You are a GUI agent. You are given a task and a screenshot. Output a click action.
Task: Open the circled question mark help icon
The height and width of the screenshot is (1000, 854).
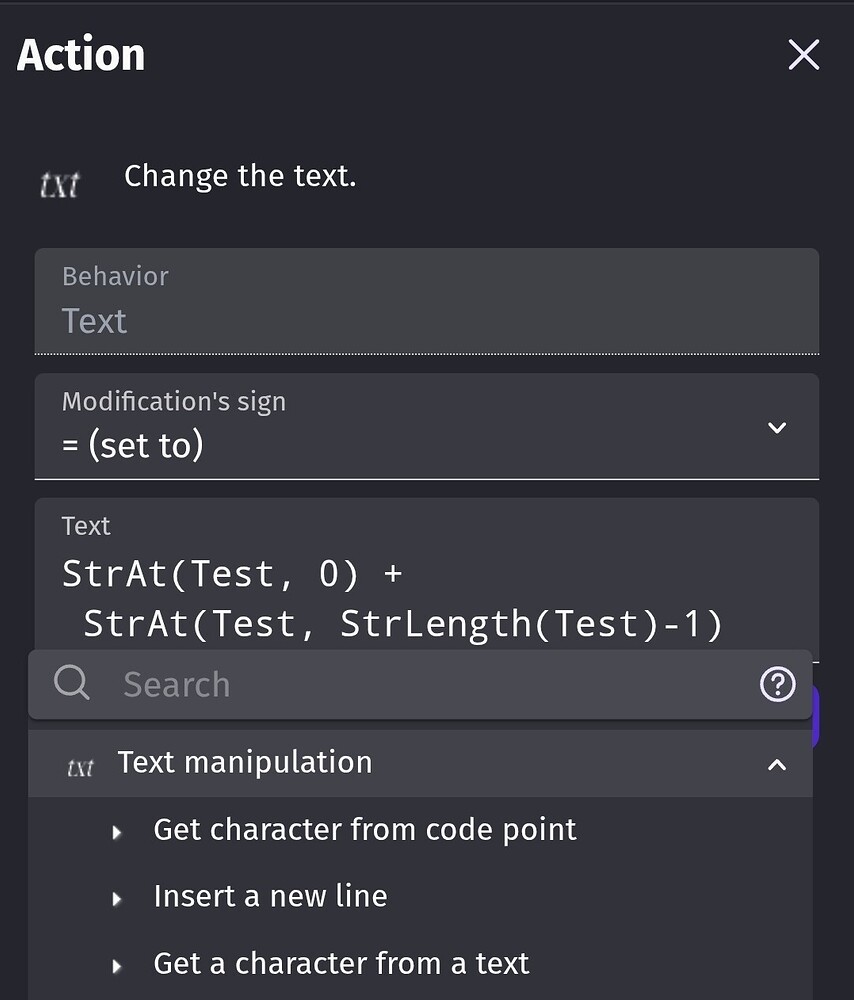click(777, 684)
